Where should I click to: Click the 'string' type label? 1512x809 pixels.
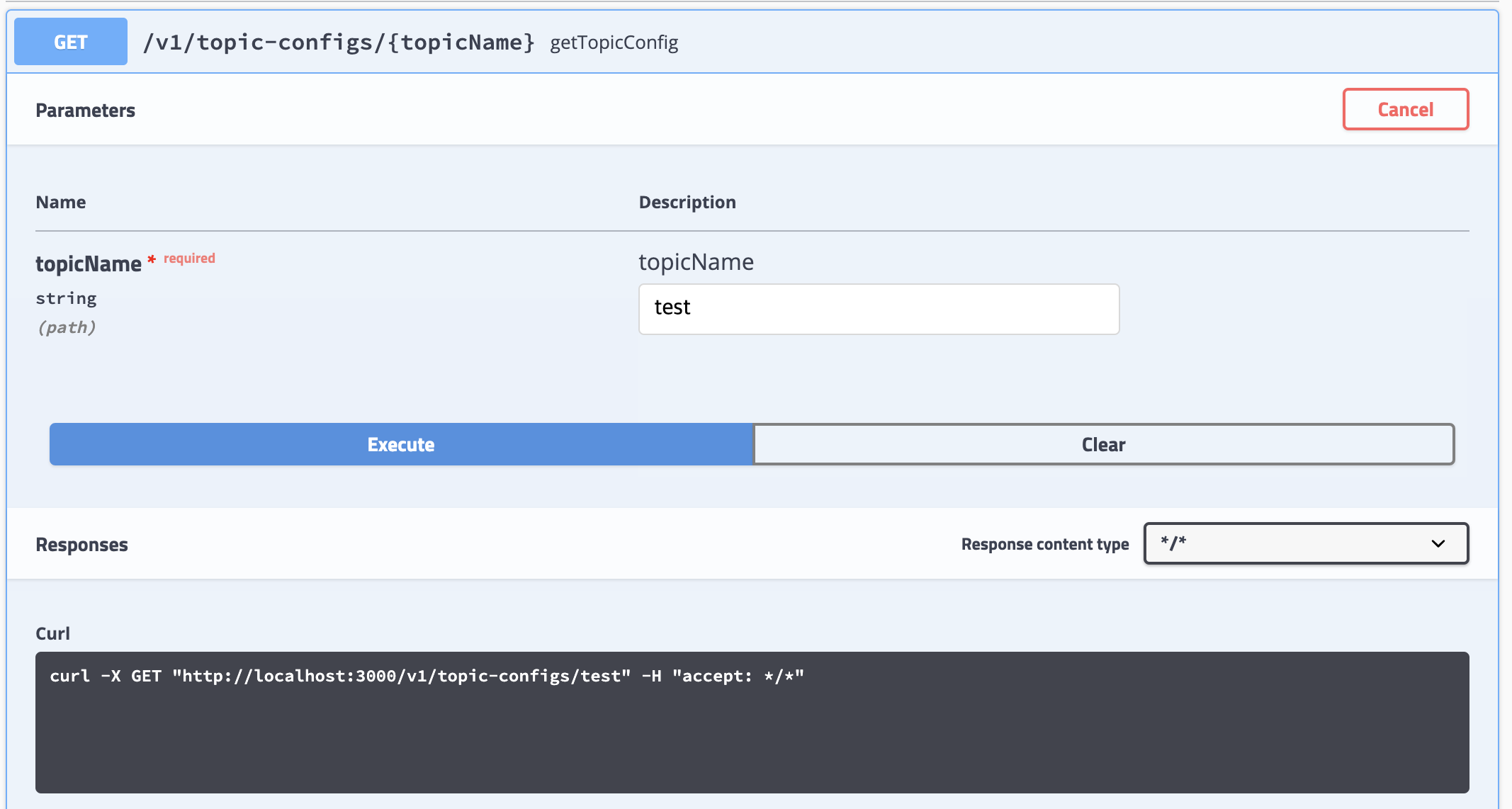(x=66, y=298)
